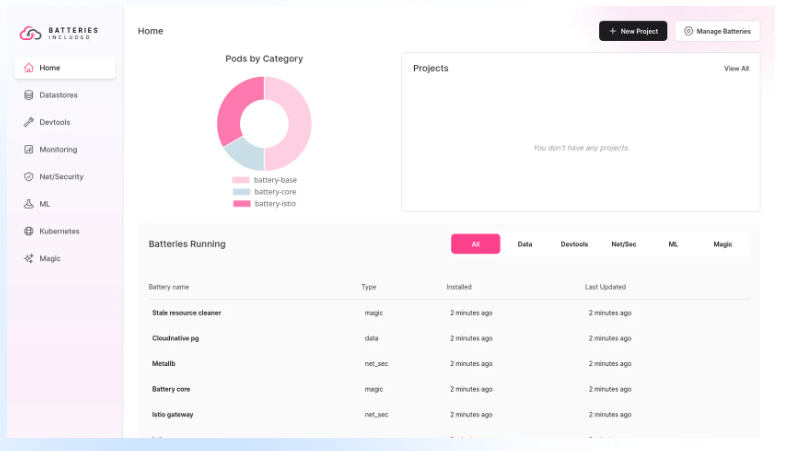The width and height of the screenshot is (785, 451).
Task: Click battery-core legend color swatch
Action: tap(241, 192)
